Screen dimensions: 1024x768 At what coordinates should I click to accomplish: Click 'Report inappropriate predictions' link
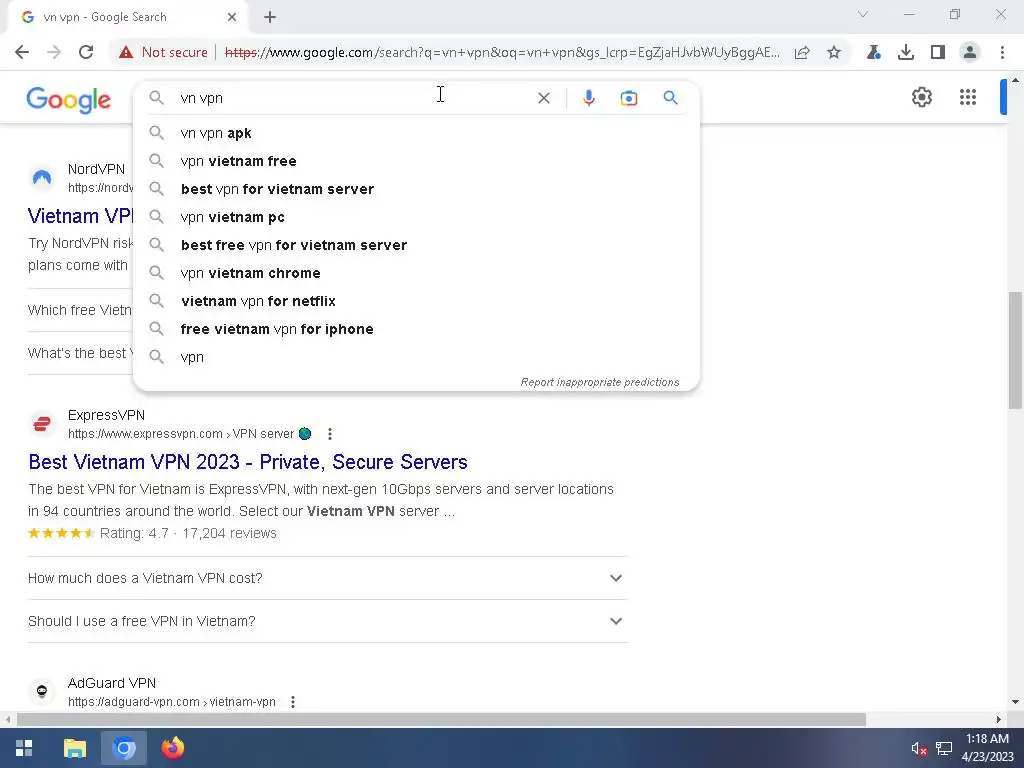(600, 382)
